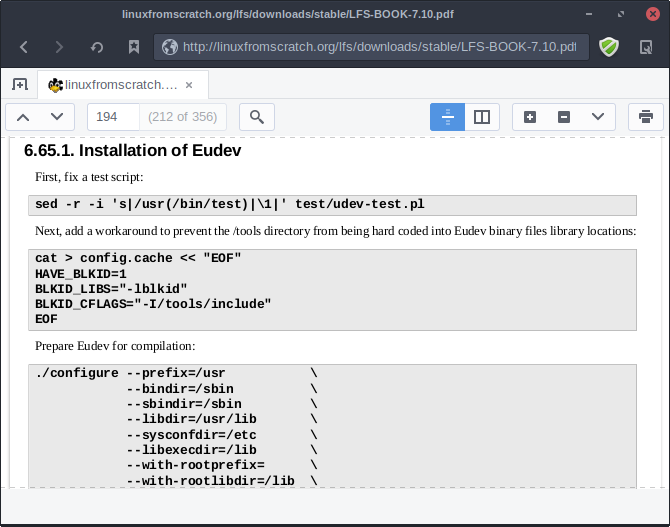This screenshot has height=527, width=670.
Task: Open the PDF search magnifier tool
Action: tap(257, 117)
